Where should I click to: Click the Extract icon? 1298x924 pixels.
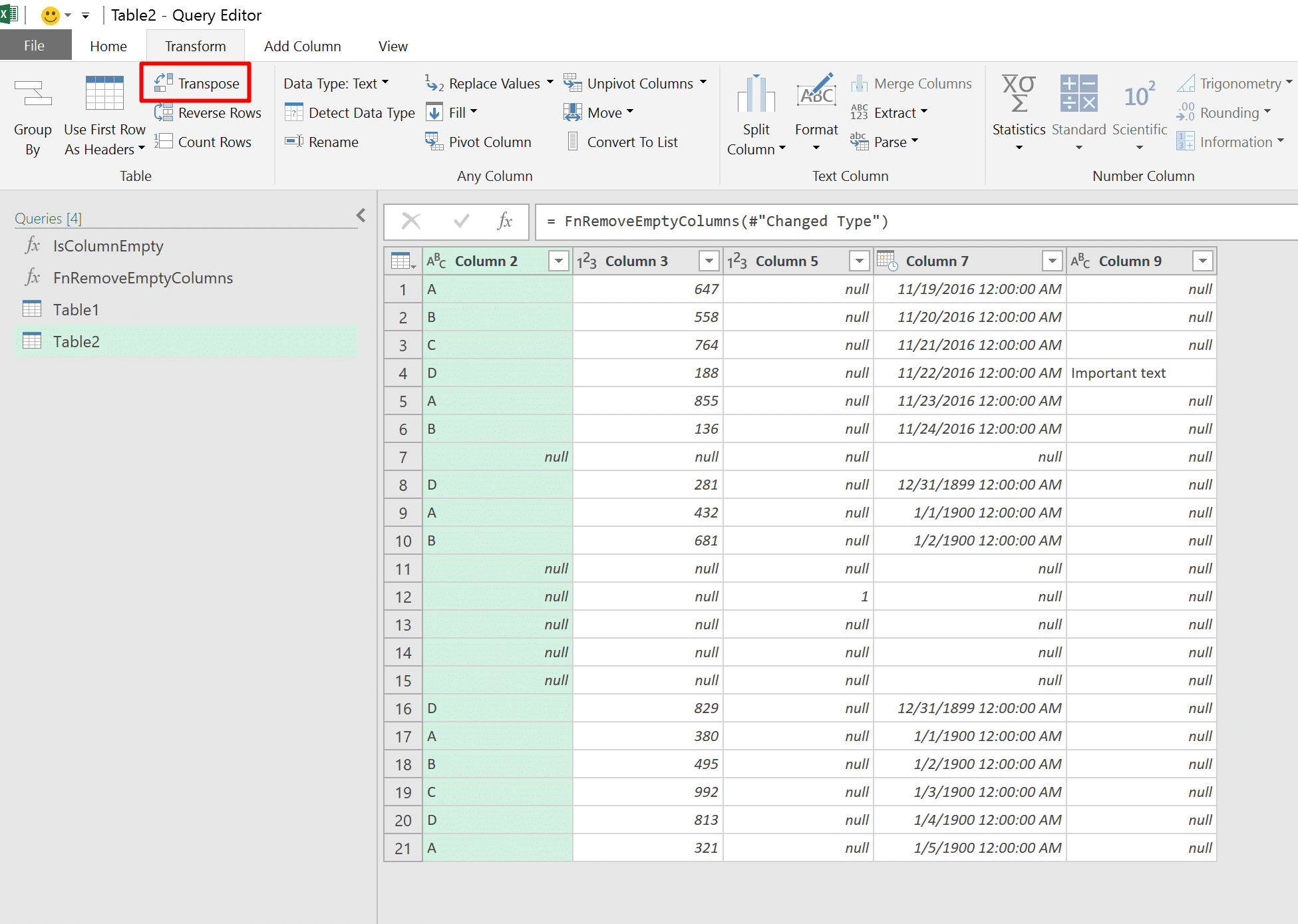pos(860,112)
